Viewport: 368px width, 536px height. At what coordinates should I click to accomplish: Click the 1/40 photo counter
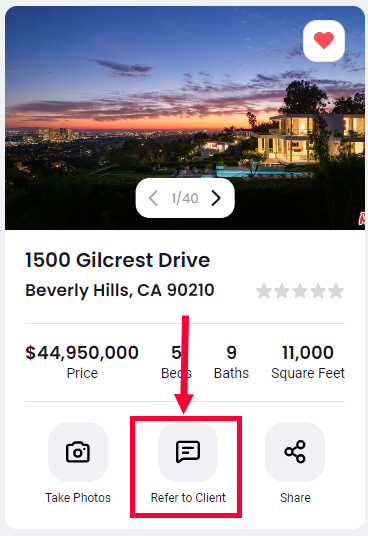[185, 198]
